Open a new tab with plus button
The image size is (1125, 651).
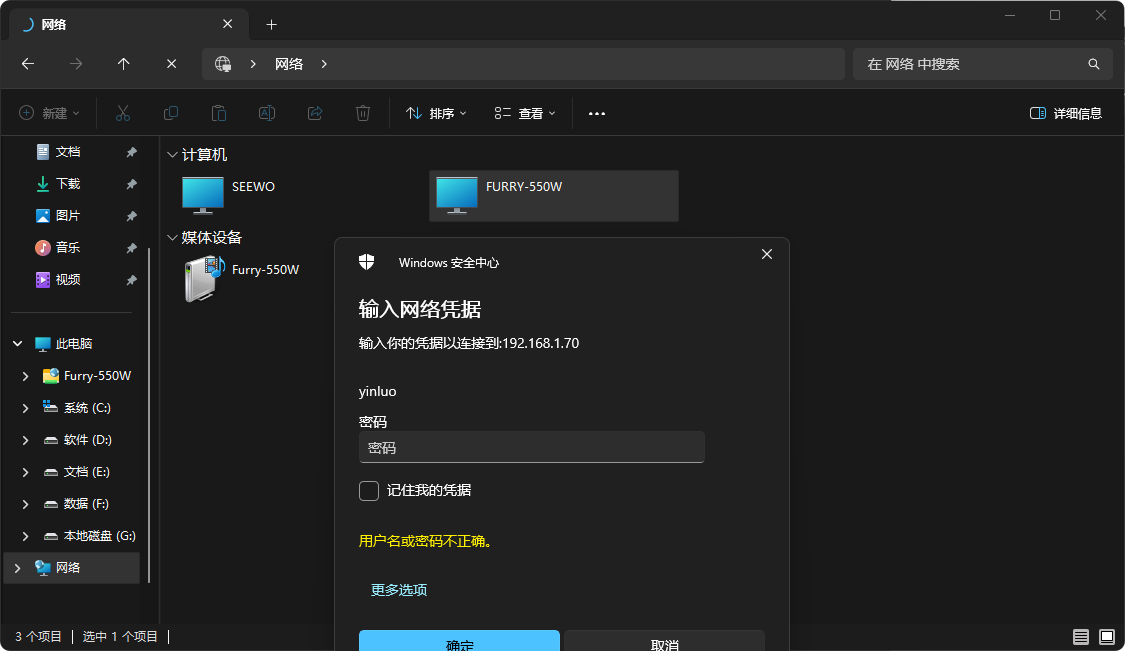pos(271,24)
